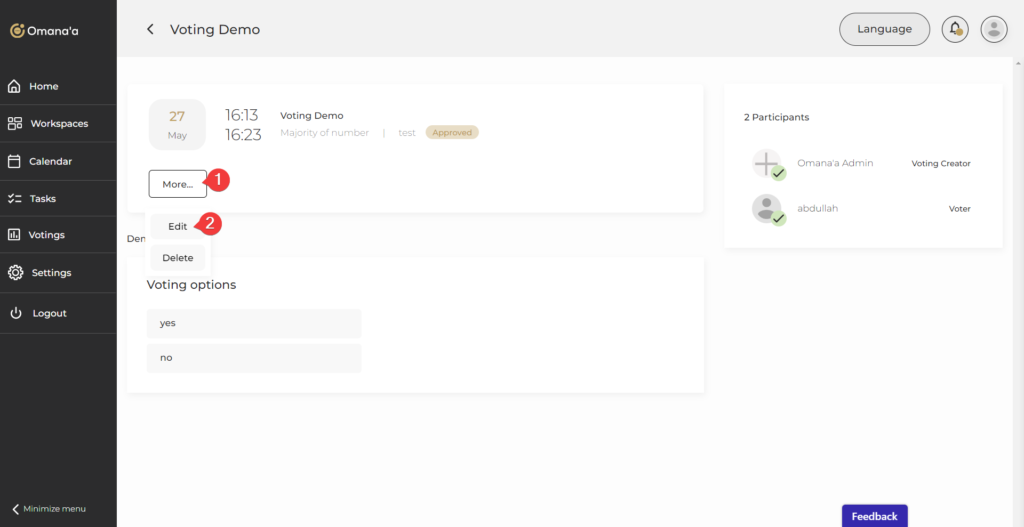1024x527 pixels.
Task: Click the Votings chart icon
Action: [x=15, y=235]
